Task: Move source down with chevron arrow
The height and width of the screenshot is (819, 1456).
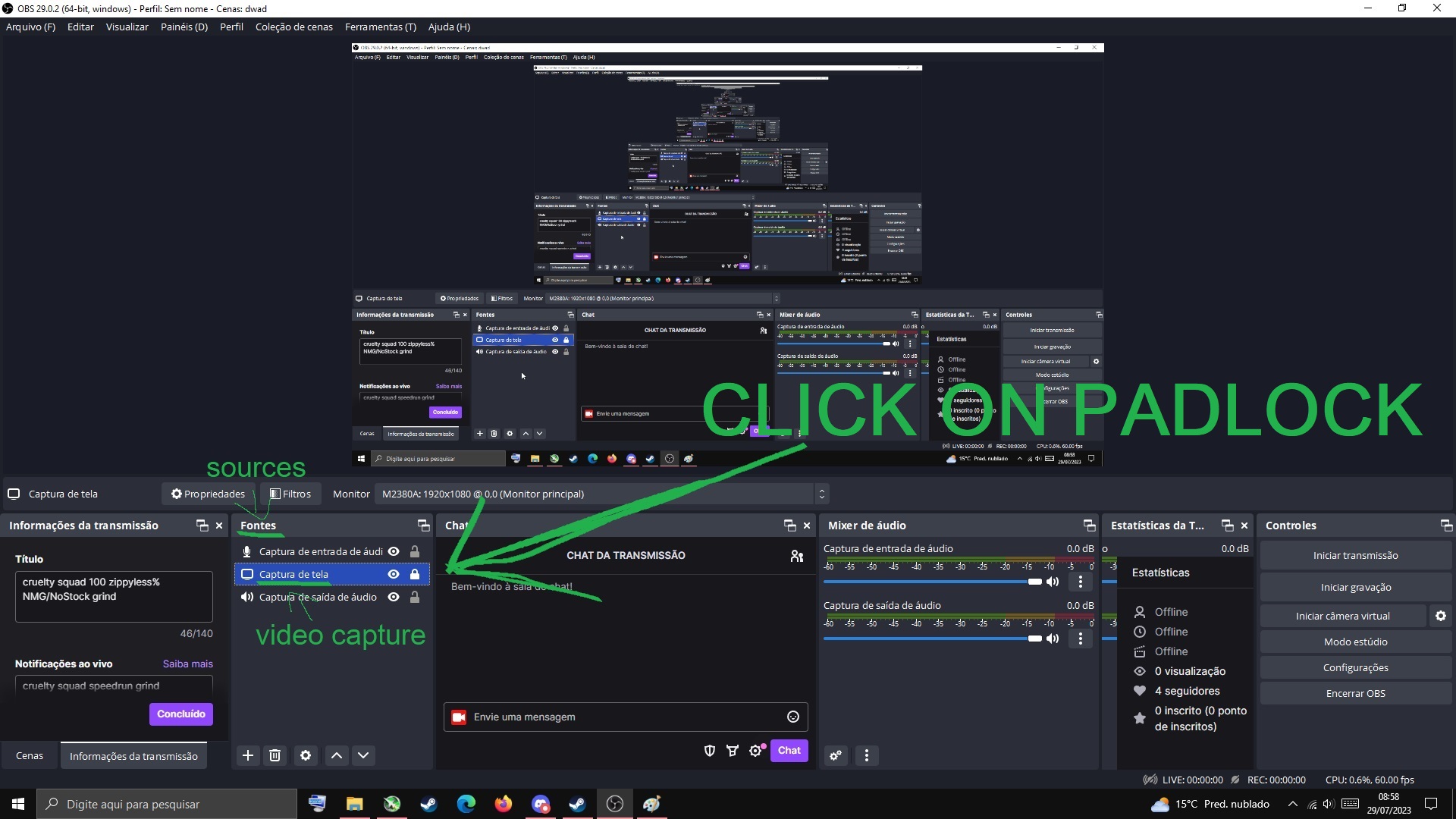Action: (363, 755)
